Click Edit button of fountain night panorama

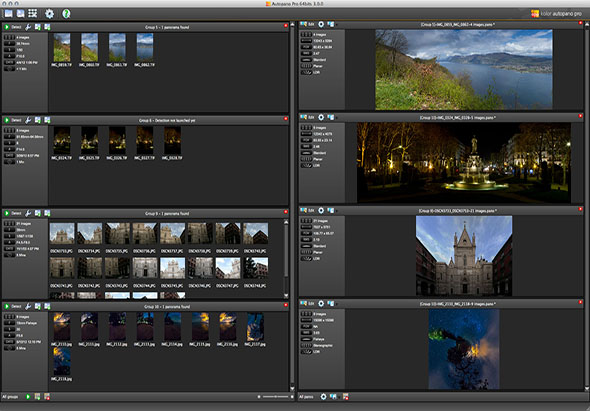pyautogui.click(x=307, y=117)
